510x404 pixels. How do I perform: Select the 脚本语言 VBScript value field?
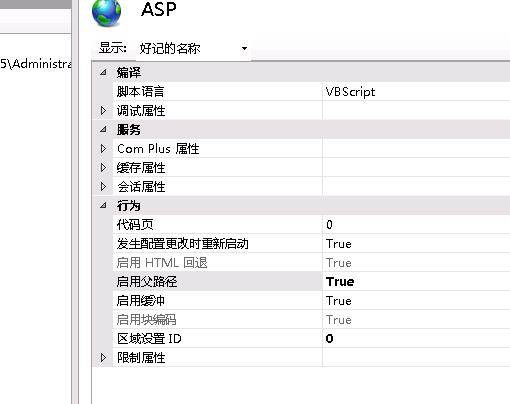(x=416, y=91)
